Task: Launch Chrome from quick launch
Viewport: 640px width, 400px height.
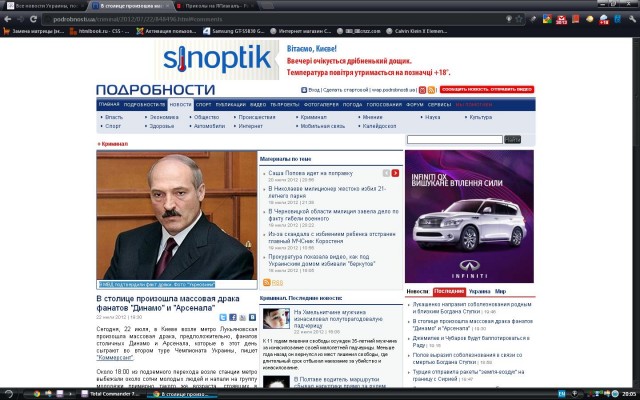Action: (x=37, y=394)
